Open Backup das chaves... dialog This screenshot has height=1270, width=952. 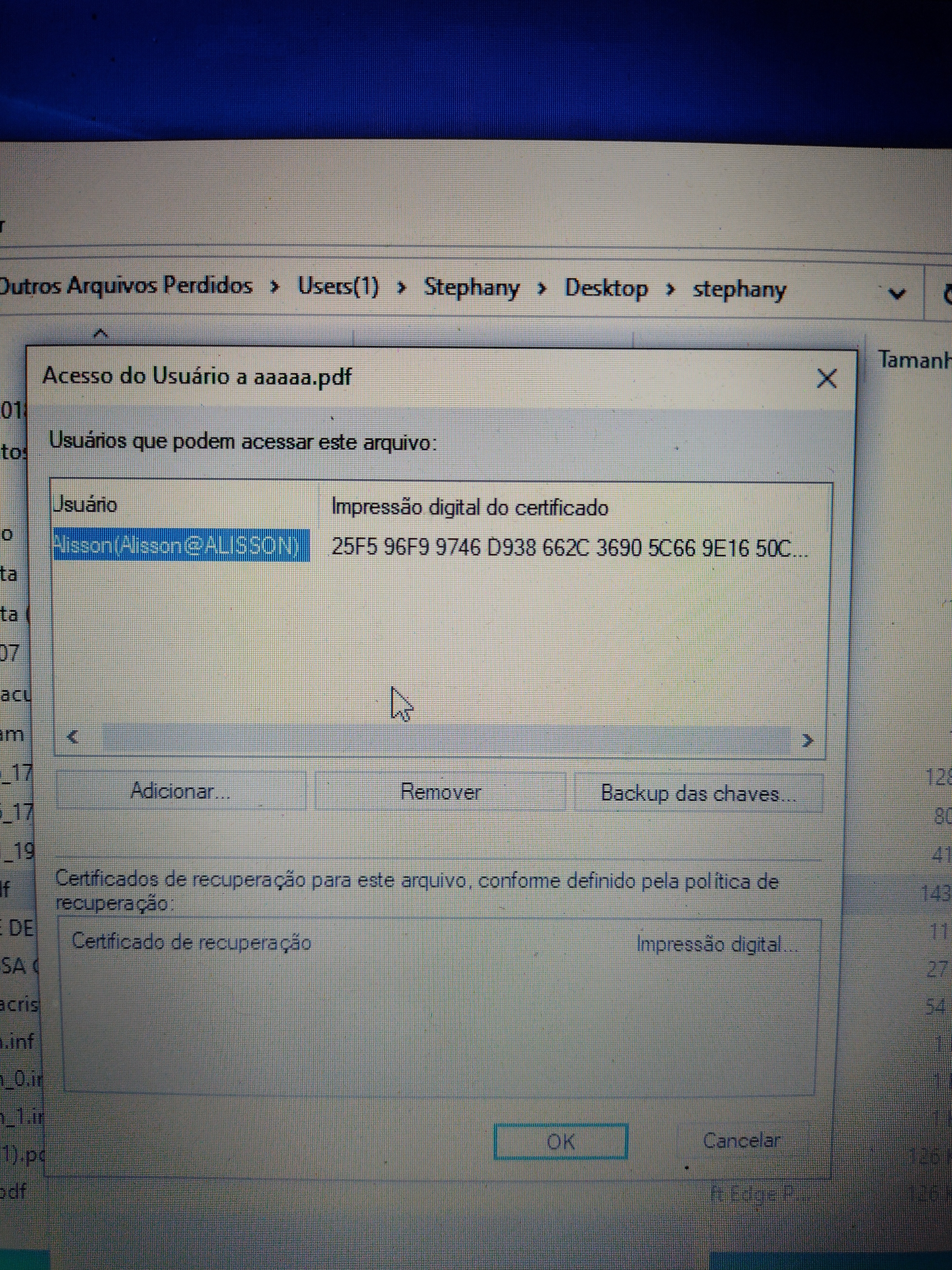coord(698,793)
